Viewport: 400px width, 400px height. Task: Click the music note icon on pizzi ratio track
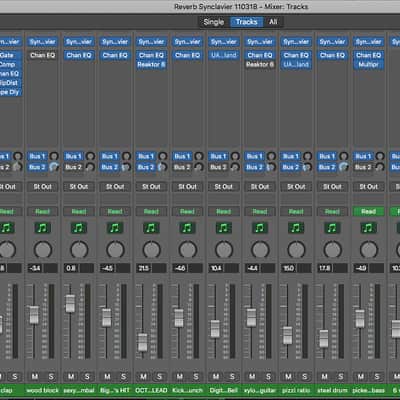(296, 228)
